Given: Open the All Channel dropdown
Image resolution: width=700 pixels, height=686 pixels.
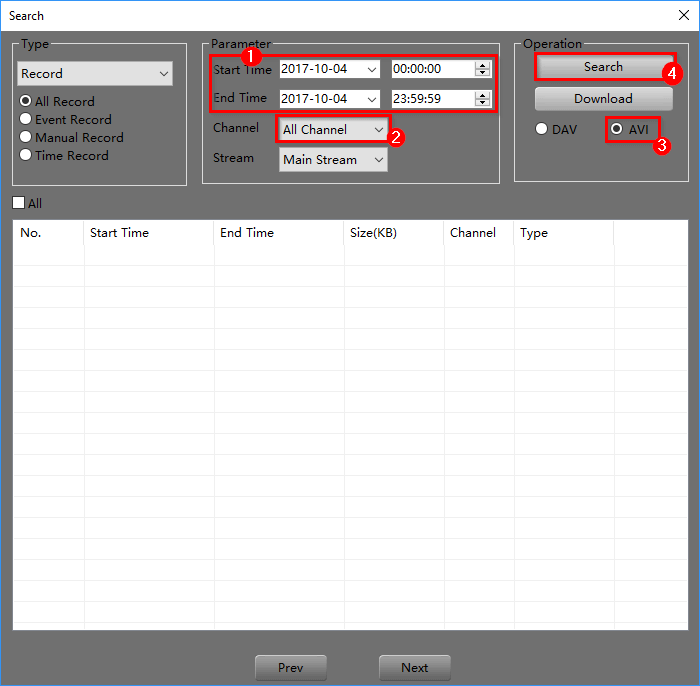Looking at the screenshot, I should coord(333,130).
